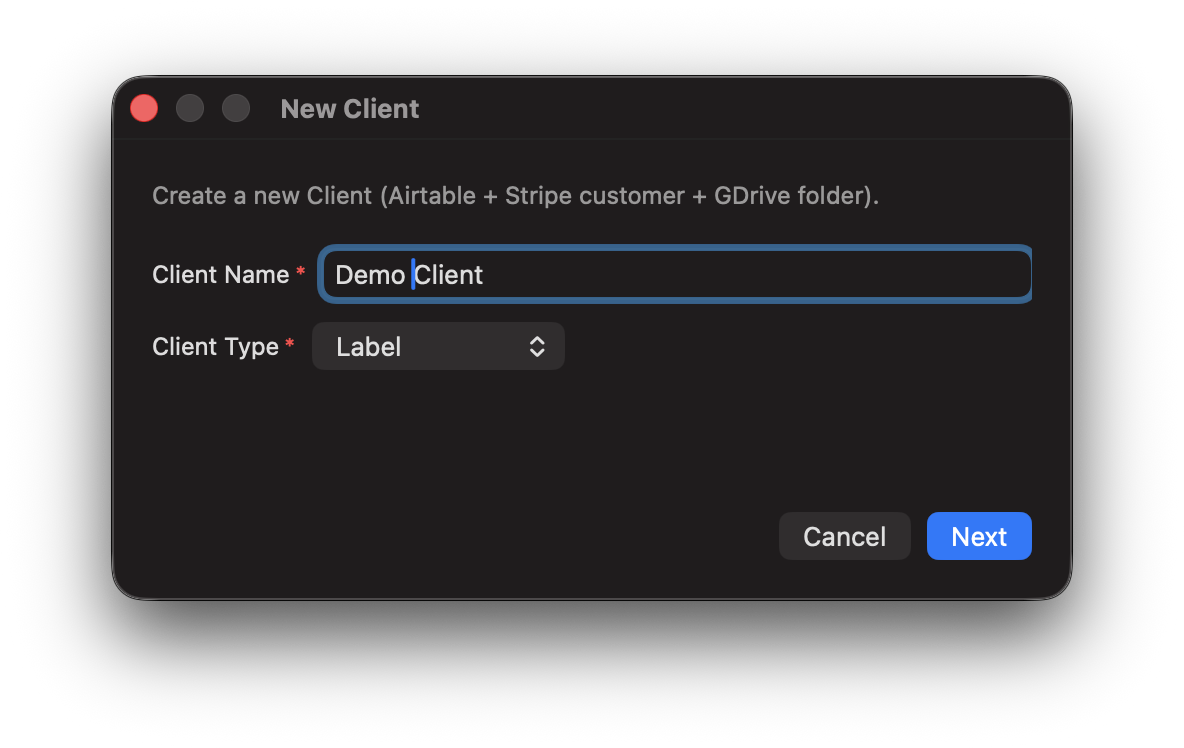Click the New Client window title
1184x748 pixels.
tap(350, 109)
